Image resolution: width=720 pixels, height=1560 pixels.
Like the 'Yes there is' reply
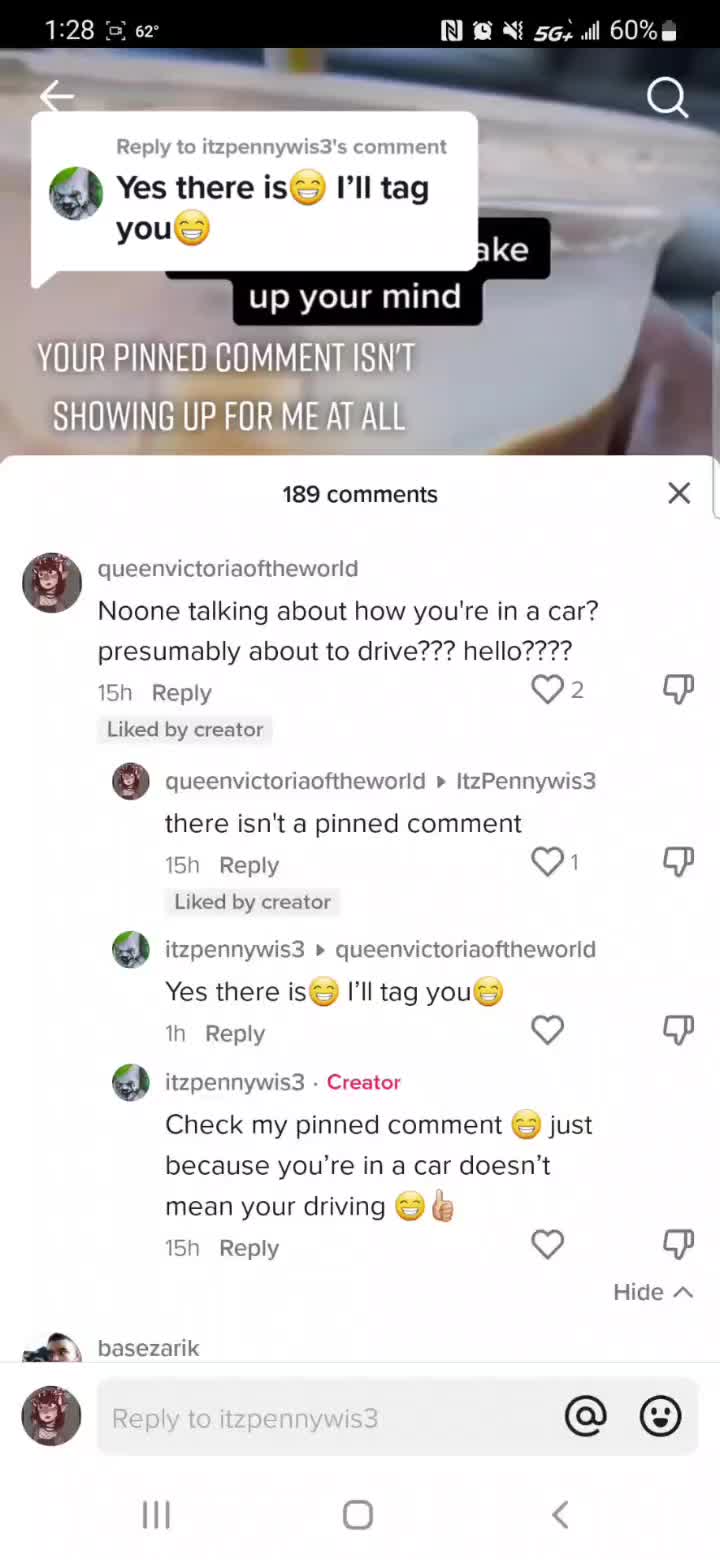[547, 1030]
